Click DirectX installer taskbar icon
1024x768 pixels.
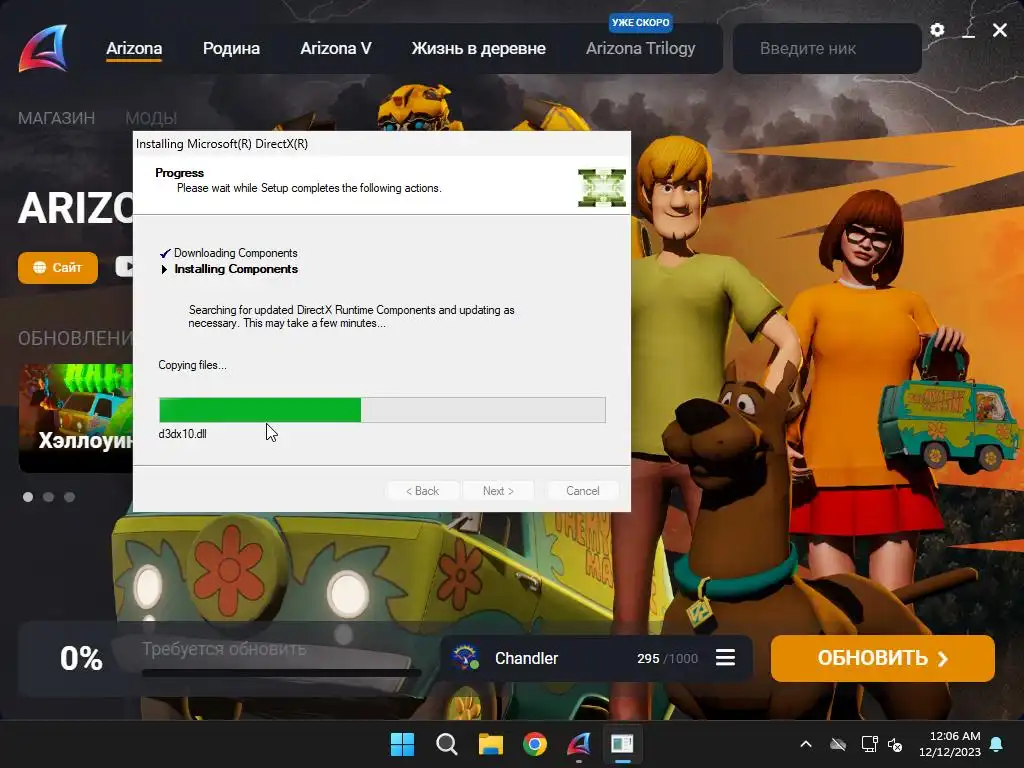pos(622,744)
